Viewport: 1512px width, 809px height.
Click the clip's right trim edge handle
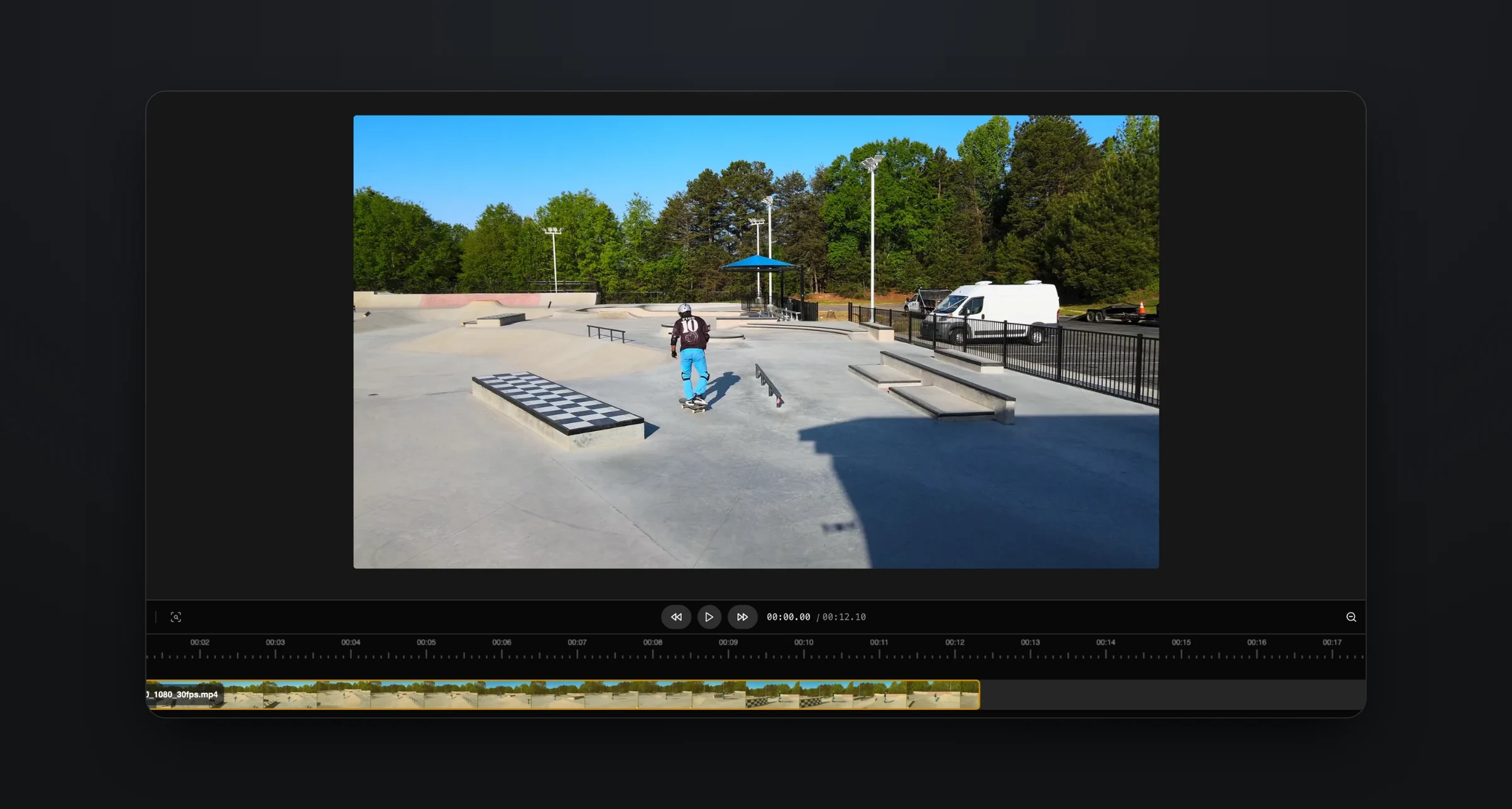978,695
